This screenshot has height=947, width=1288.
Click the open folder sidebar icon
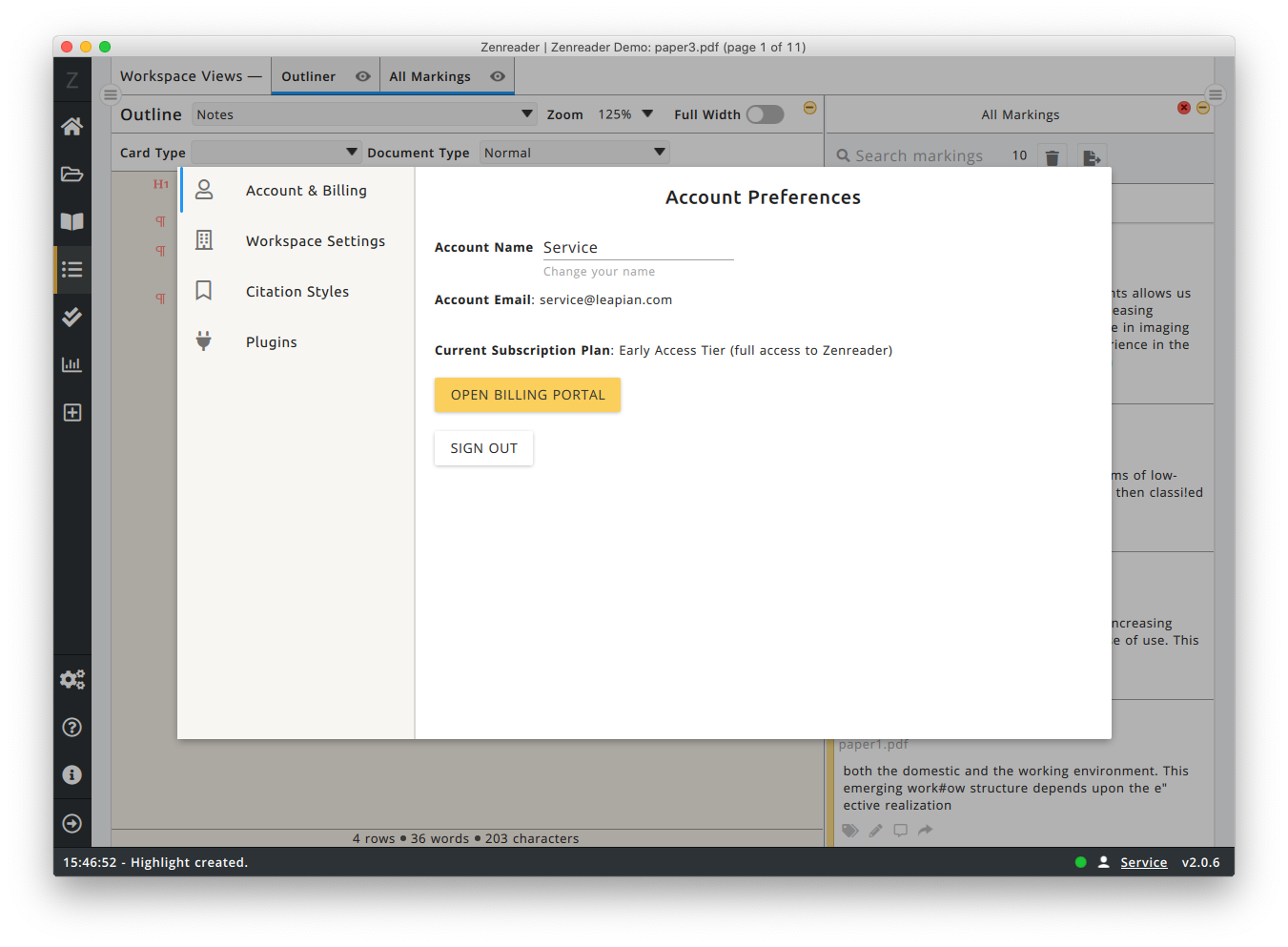(72, 174)
